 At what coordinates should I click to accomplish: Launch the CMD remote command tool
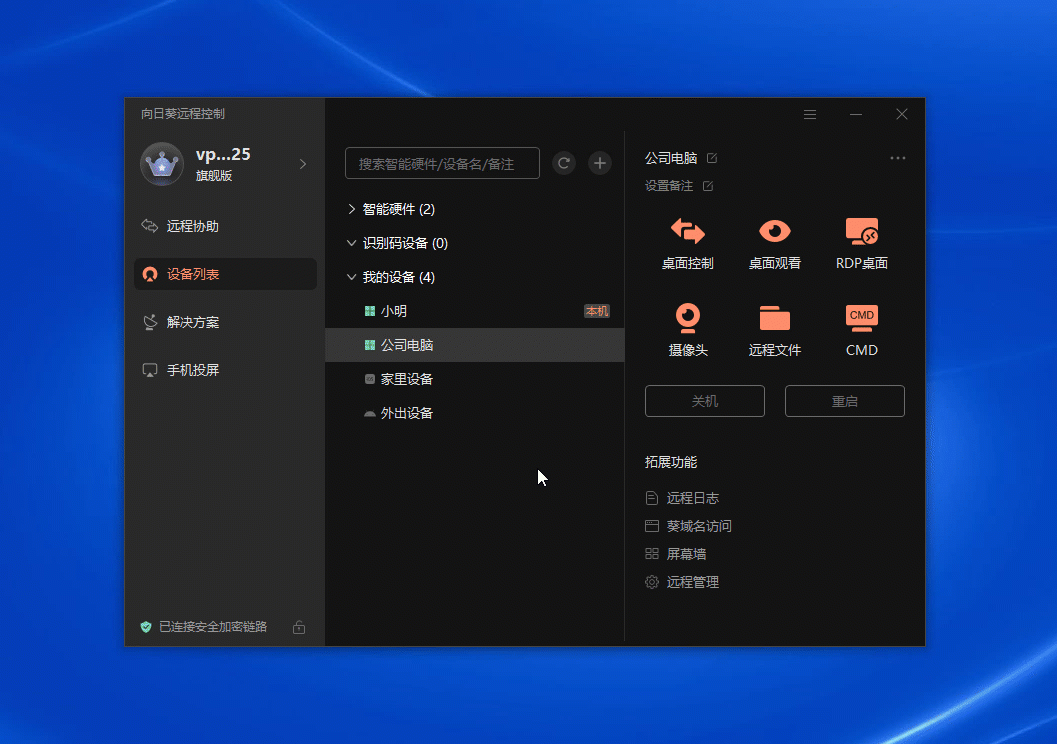pyautogui.click(x=861, y=330)
